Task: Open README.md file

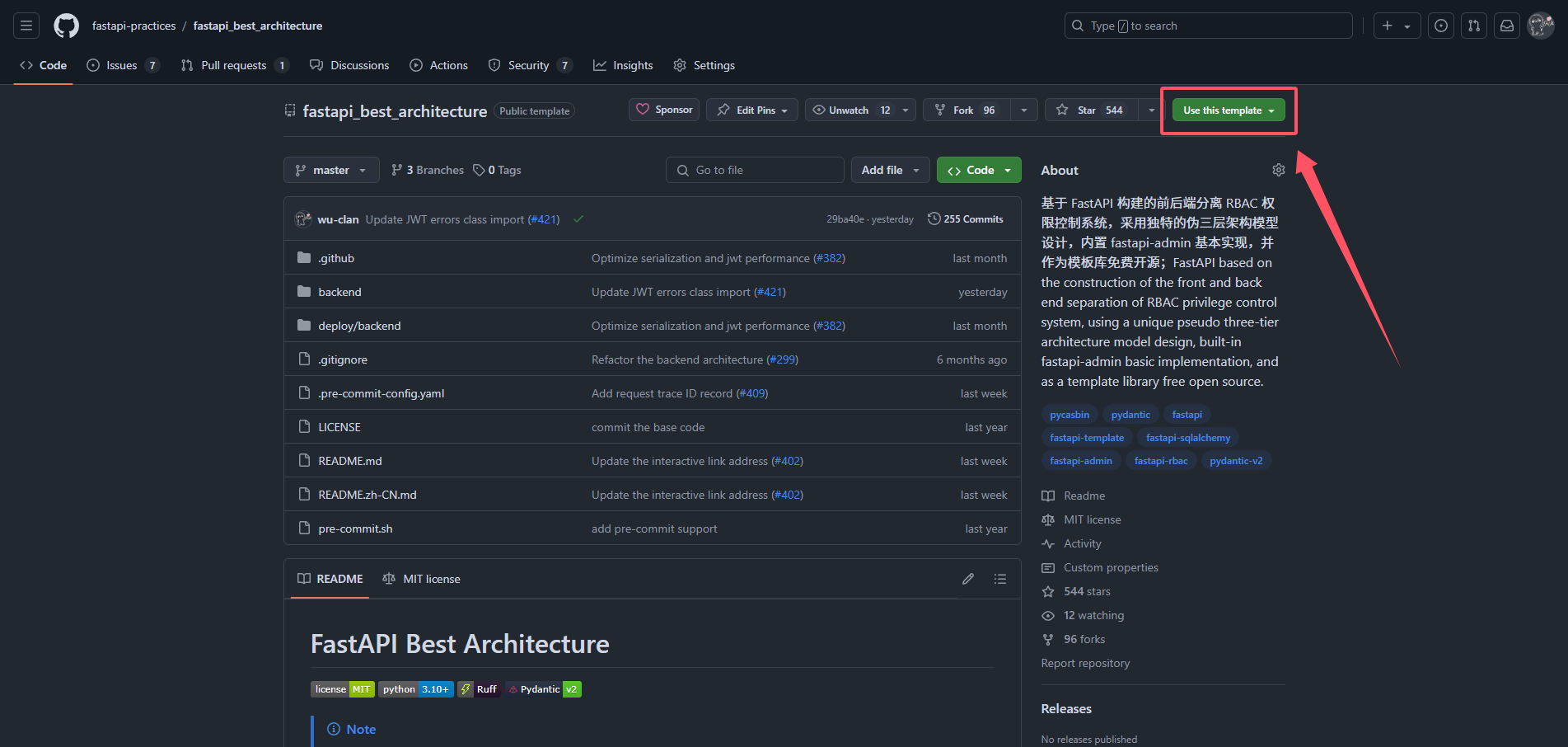Action: 350,461
